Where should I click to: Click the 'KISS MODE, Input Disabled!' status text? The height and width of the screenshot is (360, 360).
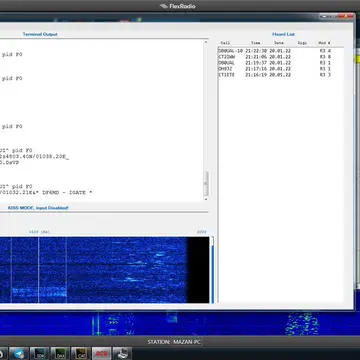pos(38,208)
